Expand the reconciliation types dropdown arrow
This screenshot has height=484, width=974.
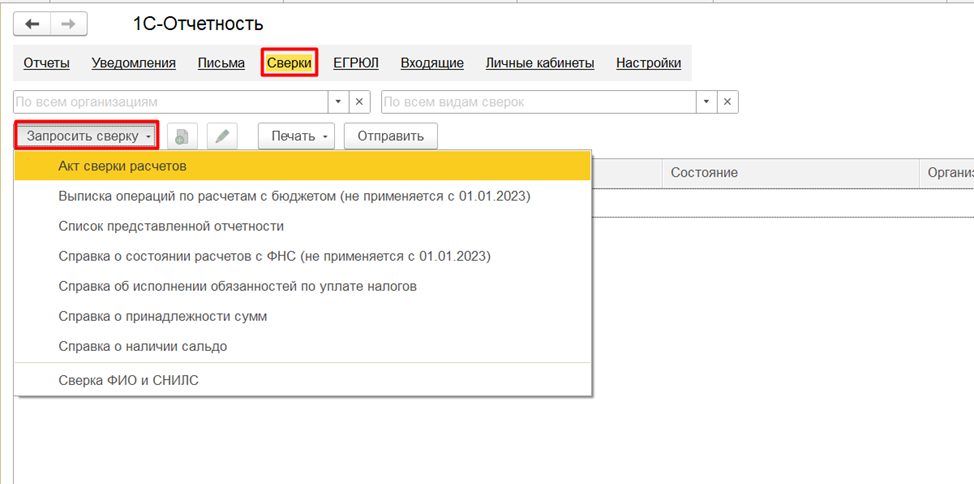tap(706, 102)
